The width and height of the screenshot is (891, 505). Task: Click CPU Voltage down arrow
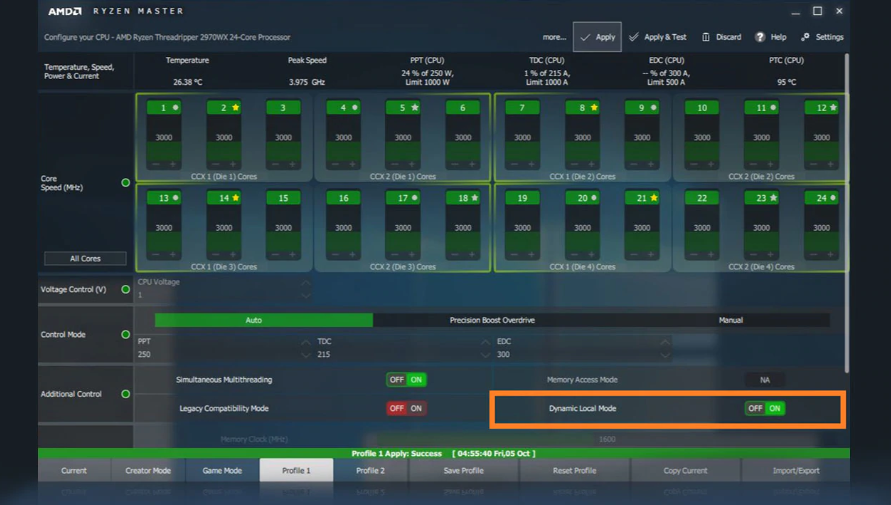pos(306,295)
